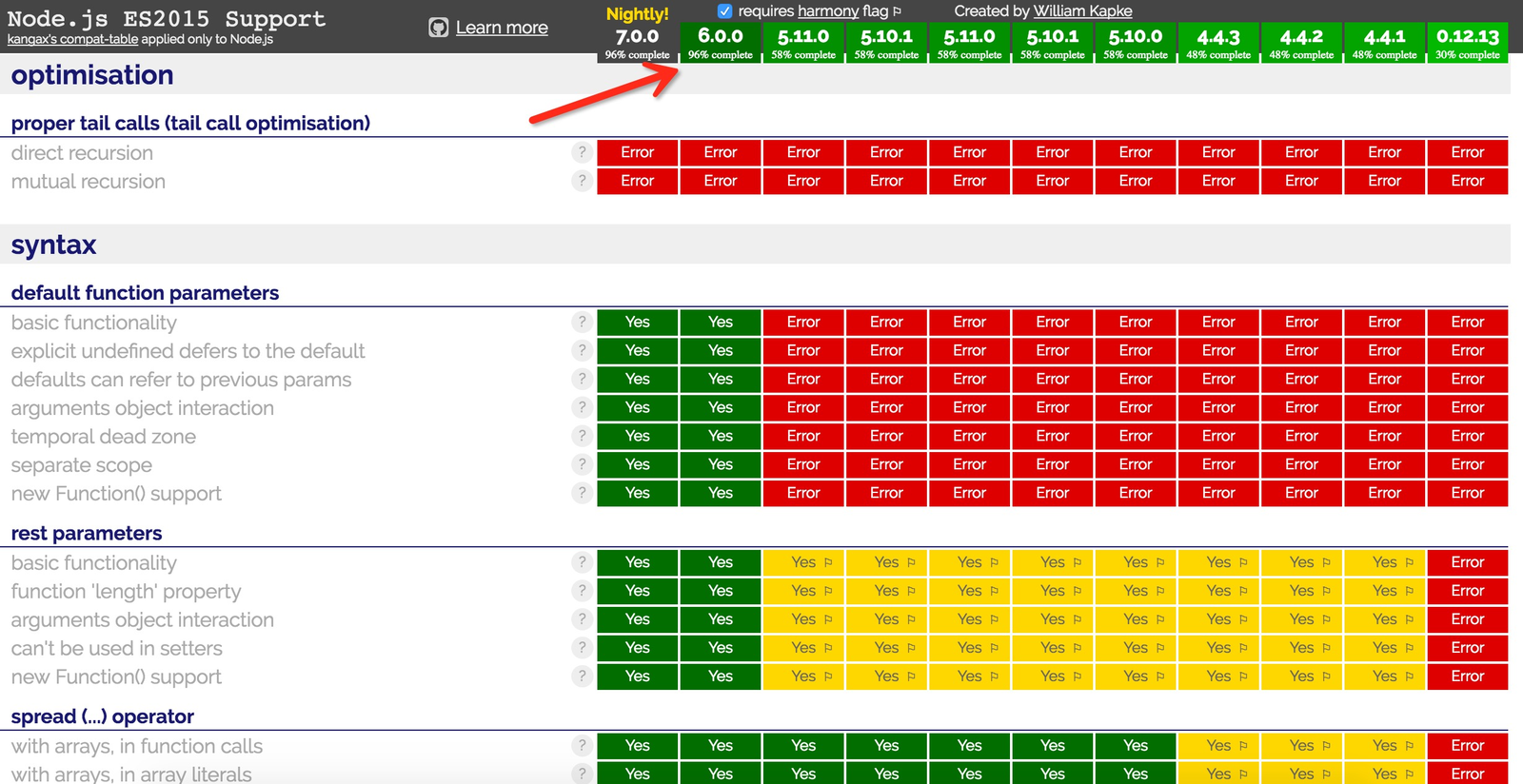Click temporal dead zone Yes cell under 7.0.0
The image size is (1523, 784).
click(637, 436)
